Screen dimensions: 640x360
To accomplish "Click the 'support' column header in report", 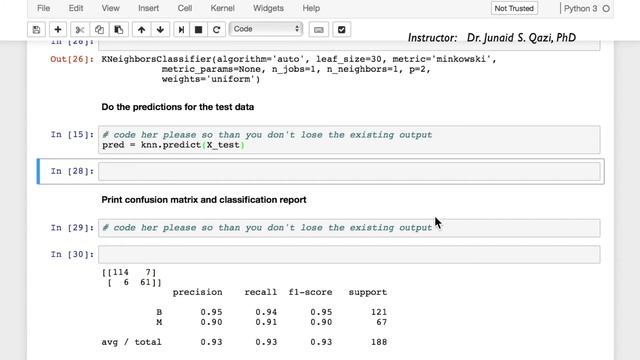I will point(367,292).
